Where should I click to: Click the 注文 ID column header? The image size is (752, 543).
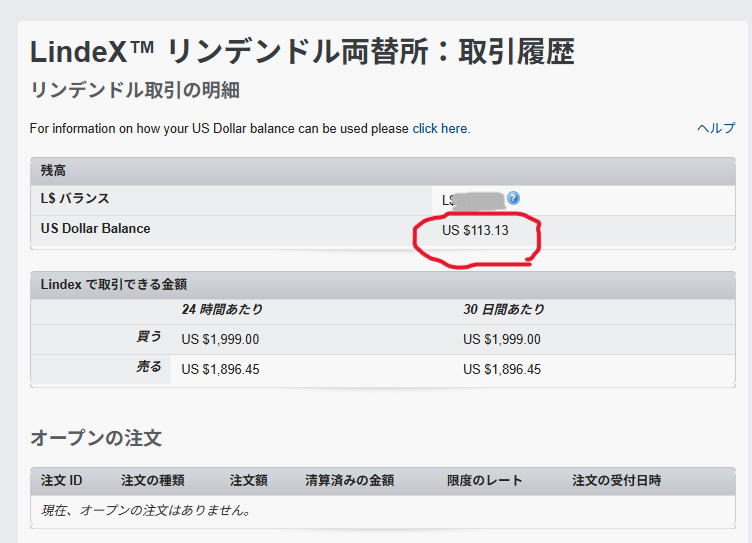pyautogui.click(x=62, y=481)
